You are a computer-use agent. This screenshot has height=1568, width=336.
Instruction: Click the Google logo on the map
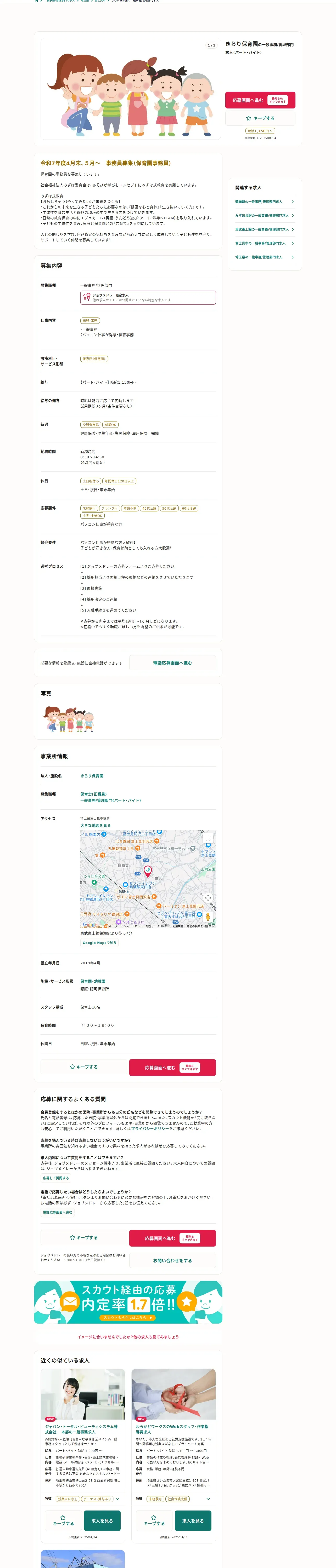(90, 925)
